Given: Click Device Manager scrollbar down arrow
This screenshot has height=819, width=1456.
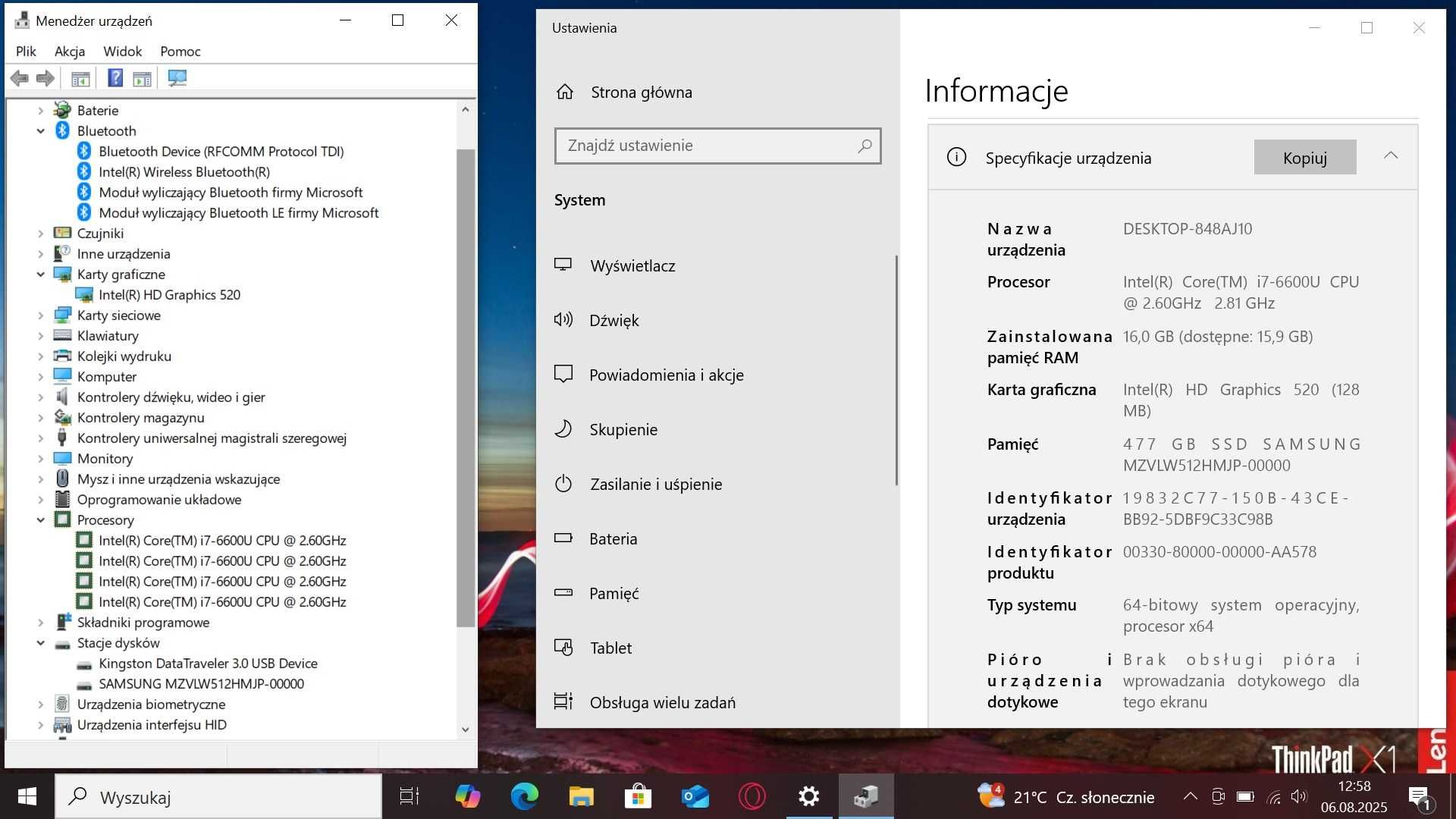Looking at the screenshot, I should (466, 730).
